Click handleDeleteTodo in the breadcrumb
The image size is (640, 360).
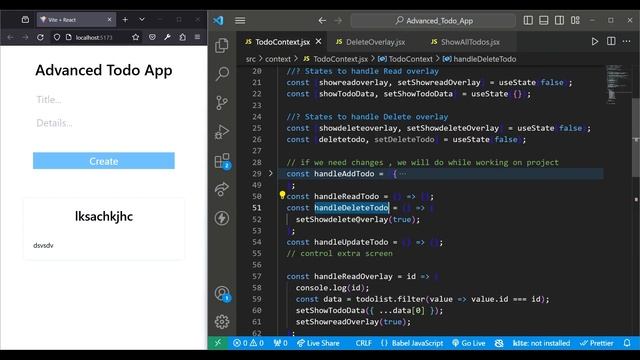pos(480,59)
